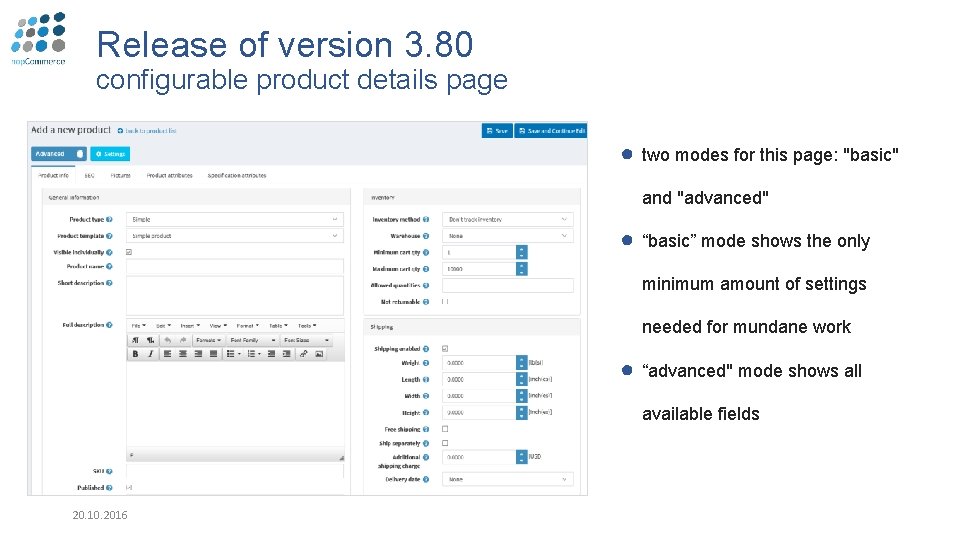Toggle the Published checkbox

129,488
